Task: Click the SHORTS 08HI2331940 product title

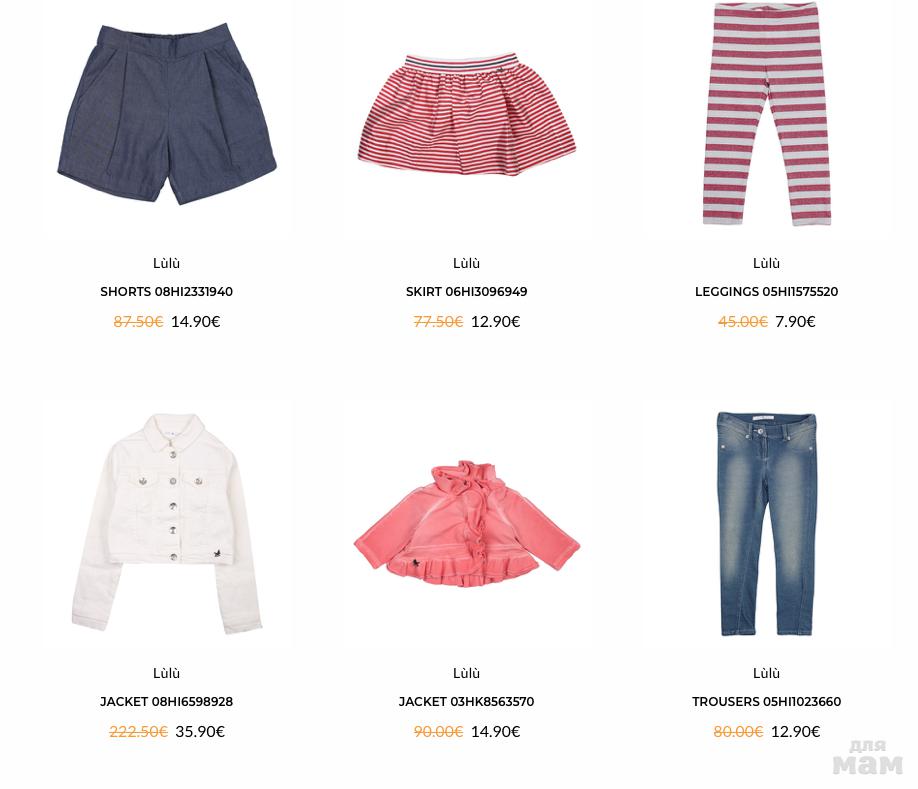Action: [x=167, y=291]
